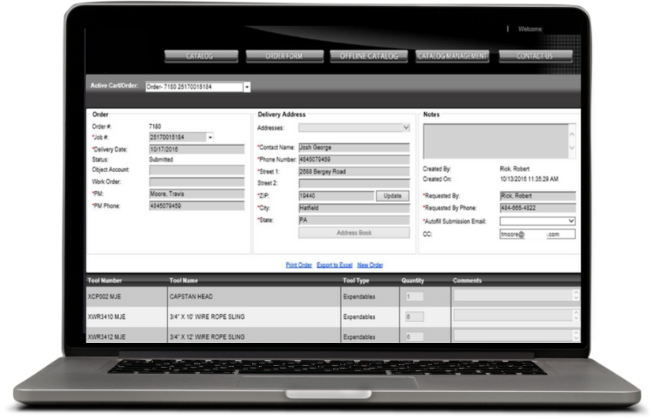Image resolution: width=653 pixels, height=419 pixels.
Task: Click the empty Street 2 field
Action: click(x=354, y=183)
